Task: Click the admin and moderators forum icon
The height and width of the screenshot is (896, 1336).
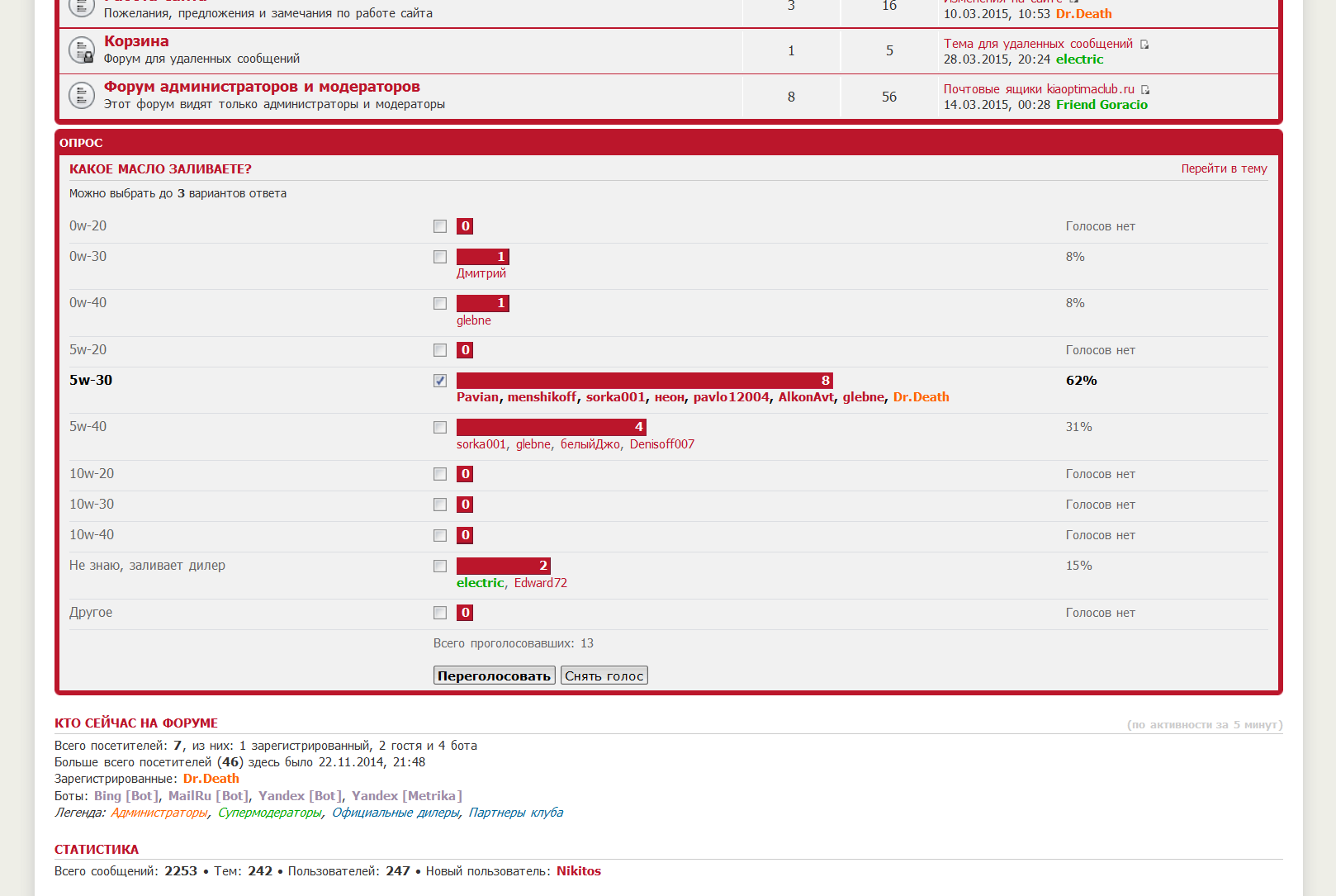Action: coord(81,96)
